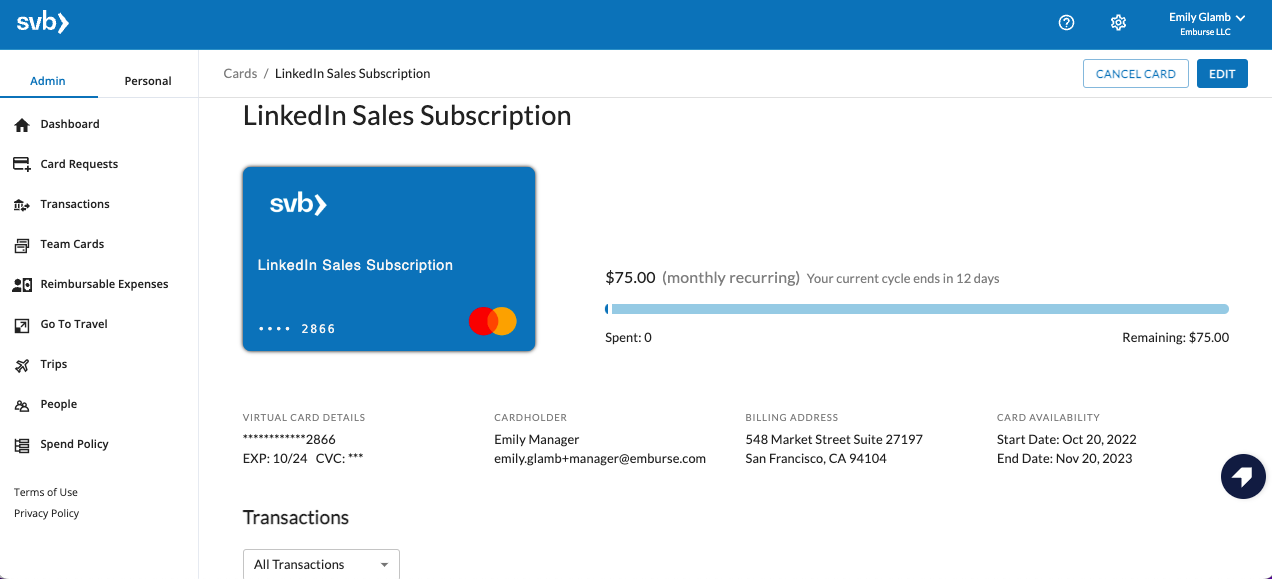Click the CANCEL CARD button
The height and width of the screenshot is (579, 1272).
(1136, 74)
